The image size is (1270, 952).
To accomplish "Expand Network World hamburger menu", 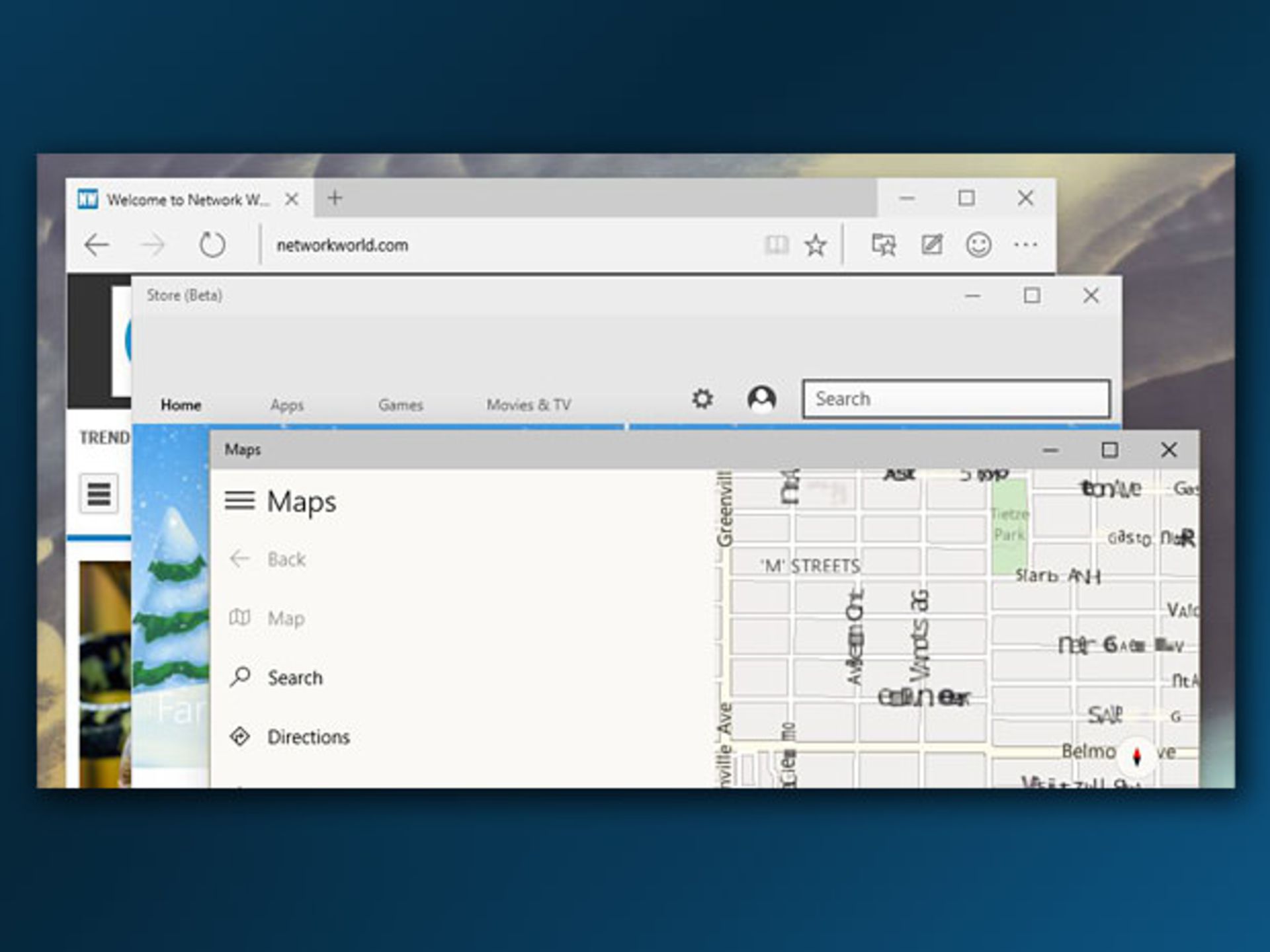I will pos(99,493).
